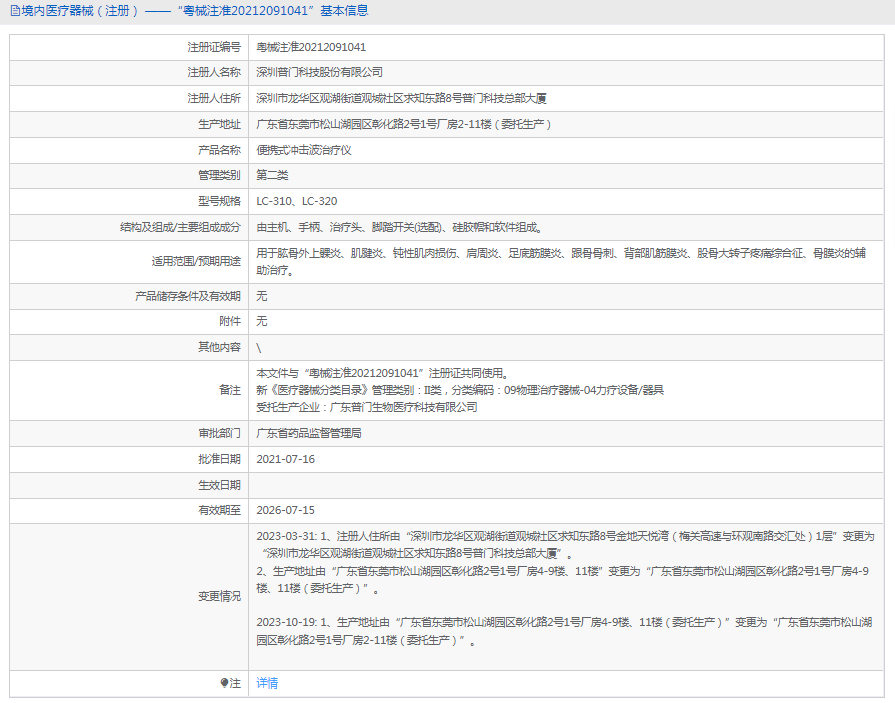Select the 有效期至 row label

point(219,510)
